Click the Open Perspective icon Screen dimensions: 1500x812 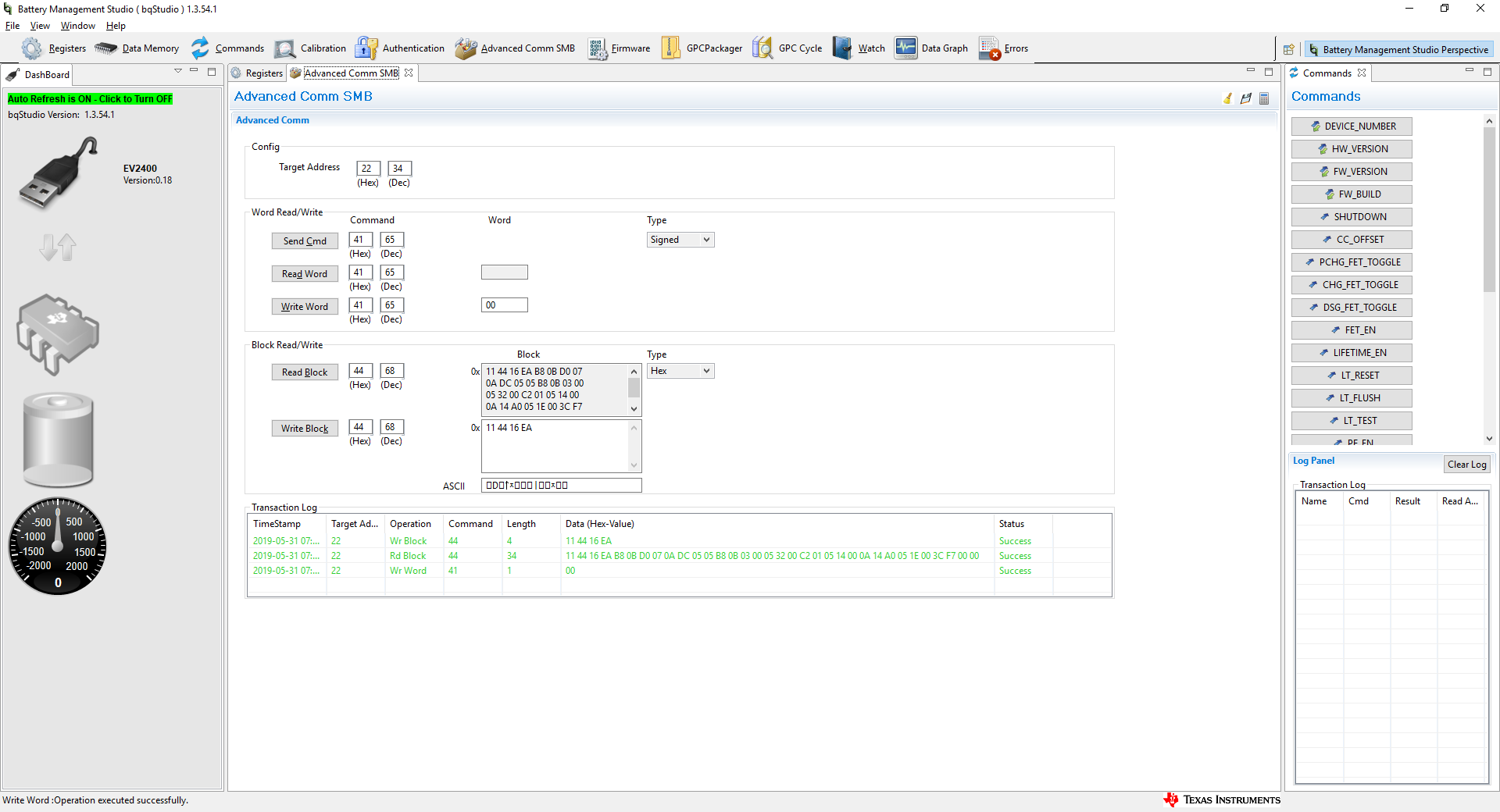coord(1289,49)
